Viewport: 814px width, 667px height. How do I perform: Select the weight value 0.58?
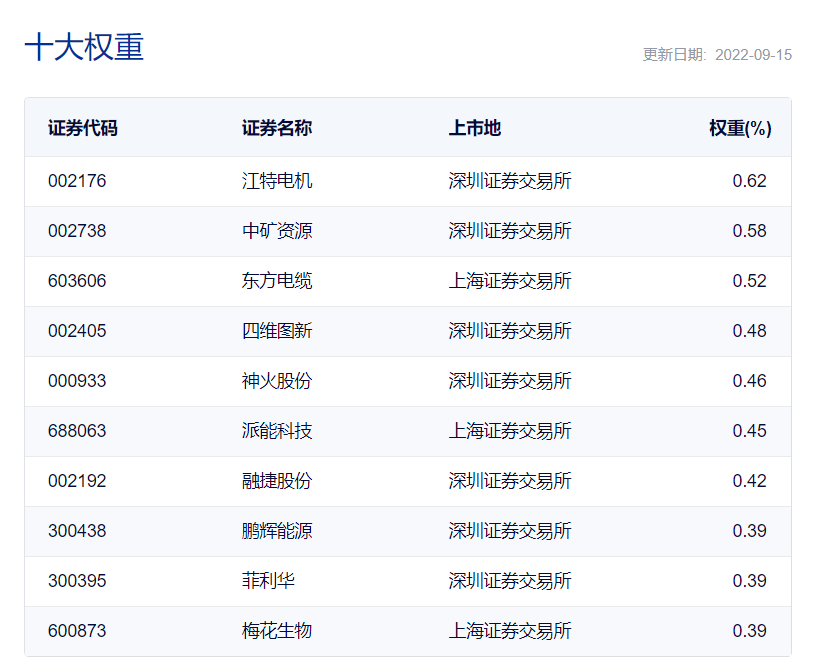(750, 231)
